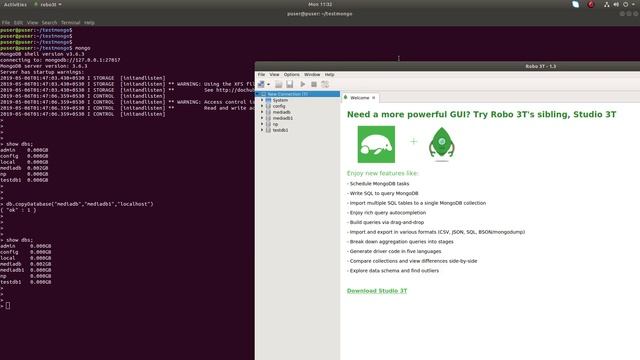The height and width of the screenshot is (360, 640).
Task: Click the Connect icon in Robo 3T toolbar
Action: (x=261, y=84)
